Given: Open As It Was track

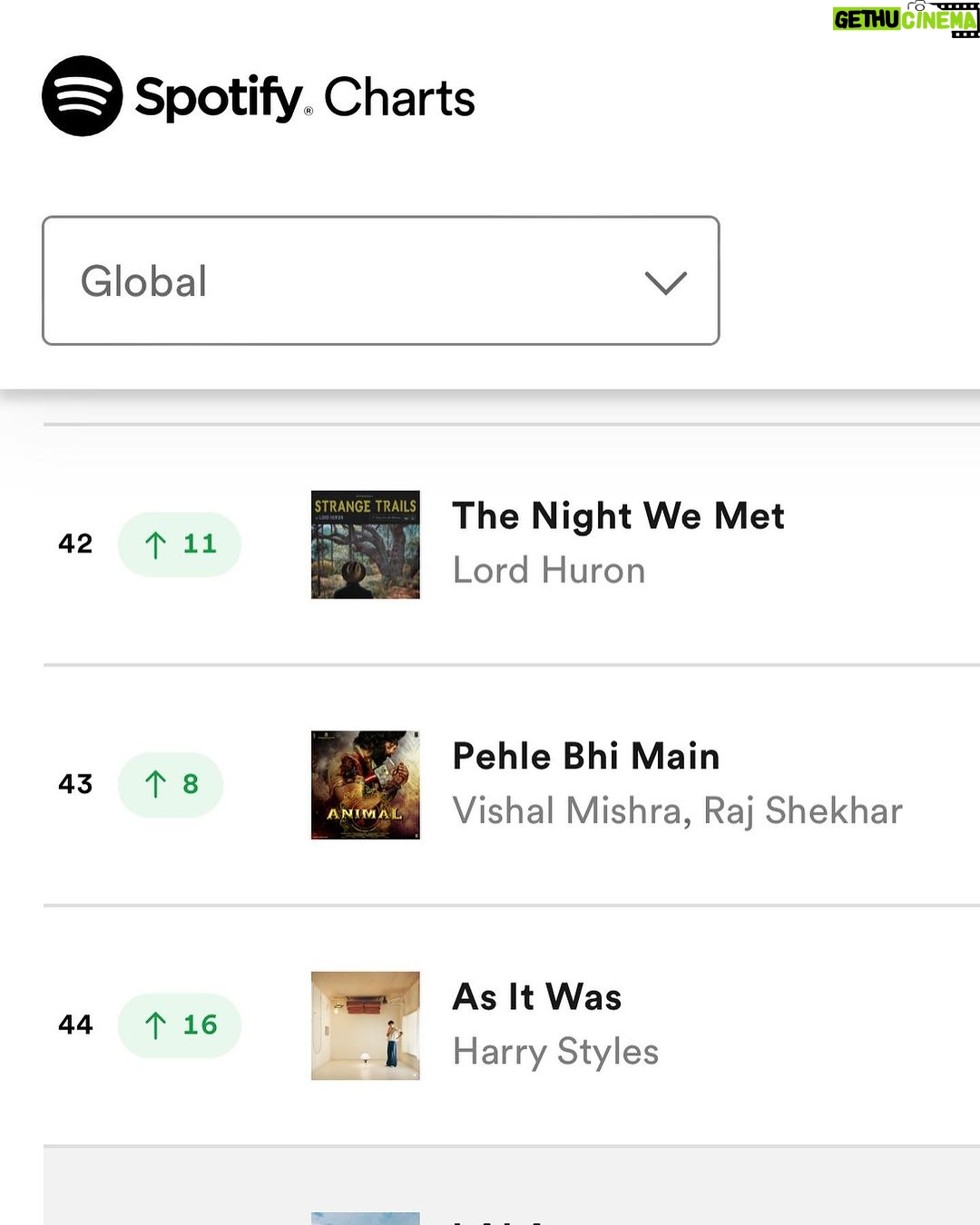Looking at the screenshot, I should tap(537, 996).
